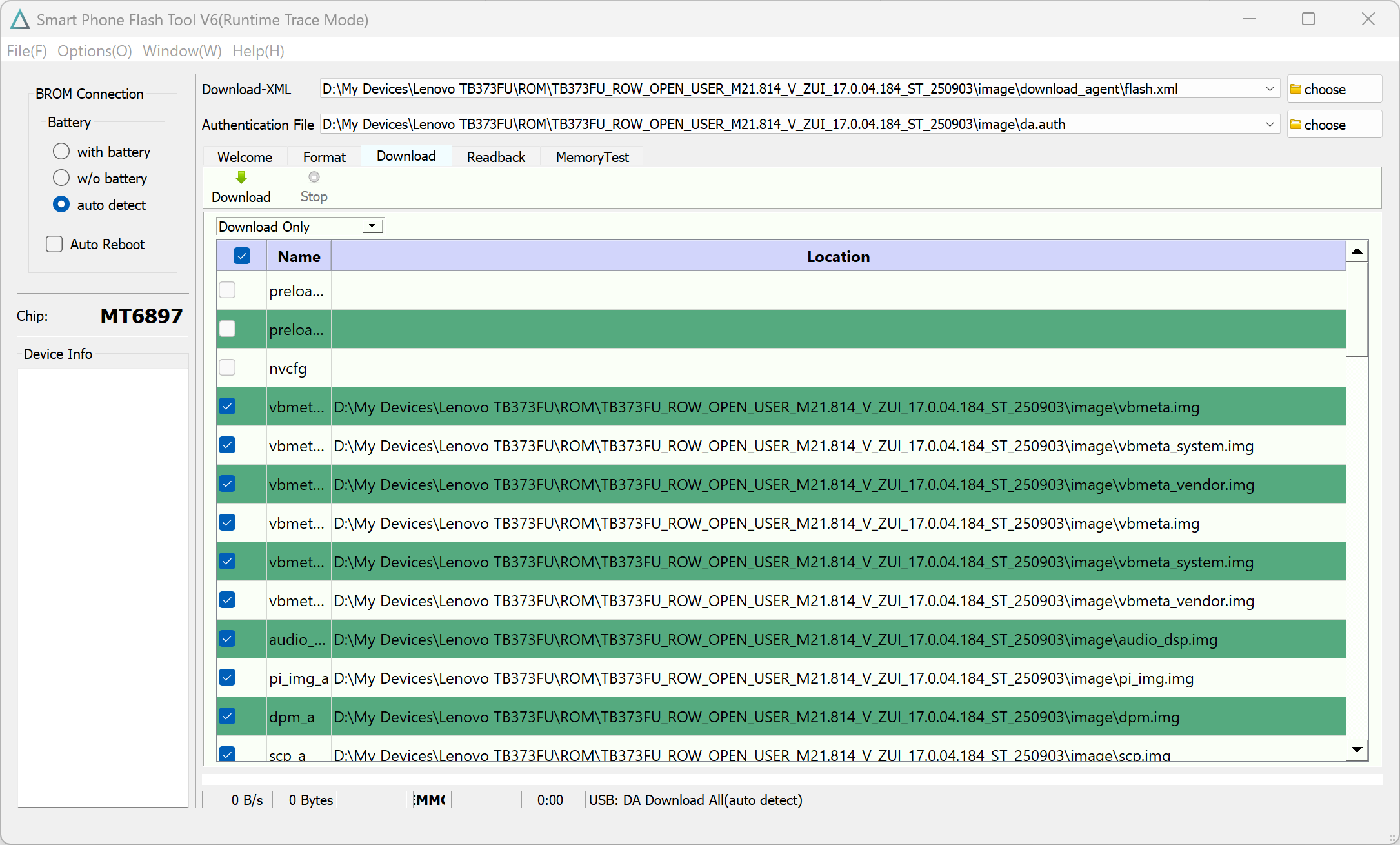Click audio_dsp.img location cell
Image resolution: width=1400 pixels, height=845 pixels.
point(774,640)
